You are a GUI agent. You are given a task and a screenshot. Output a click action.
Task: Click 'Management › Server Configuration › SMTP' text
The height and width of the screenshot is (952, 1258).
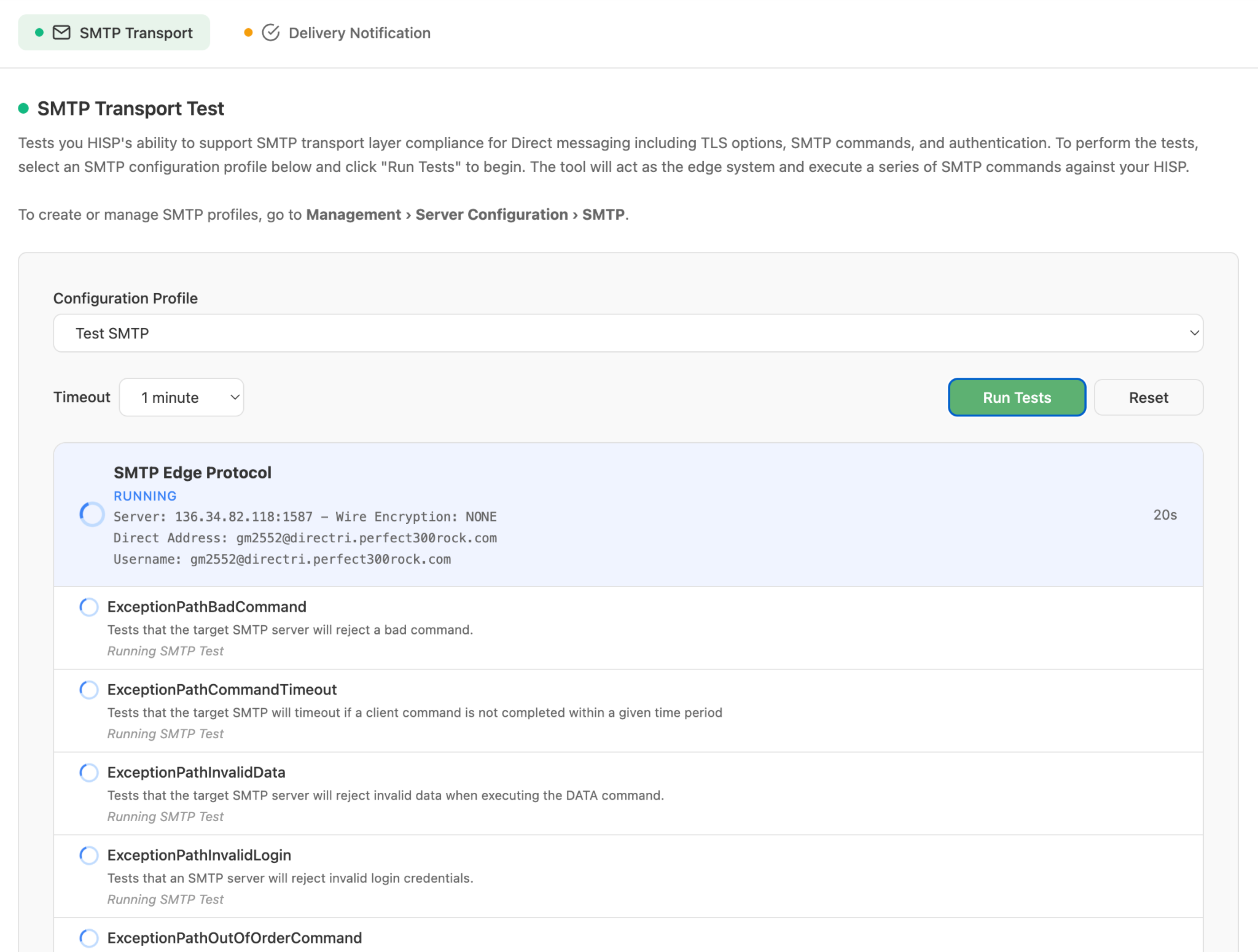[x=465, y=214]
